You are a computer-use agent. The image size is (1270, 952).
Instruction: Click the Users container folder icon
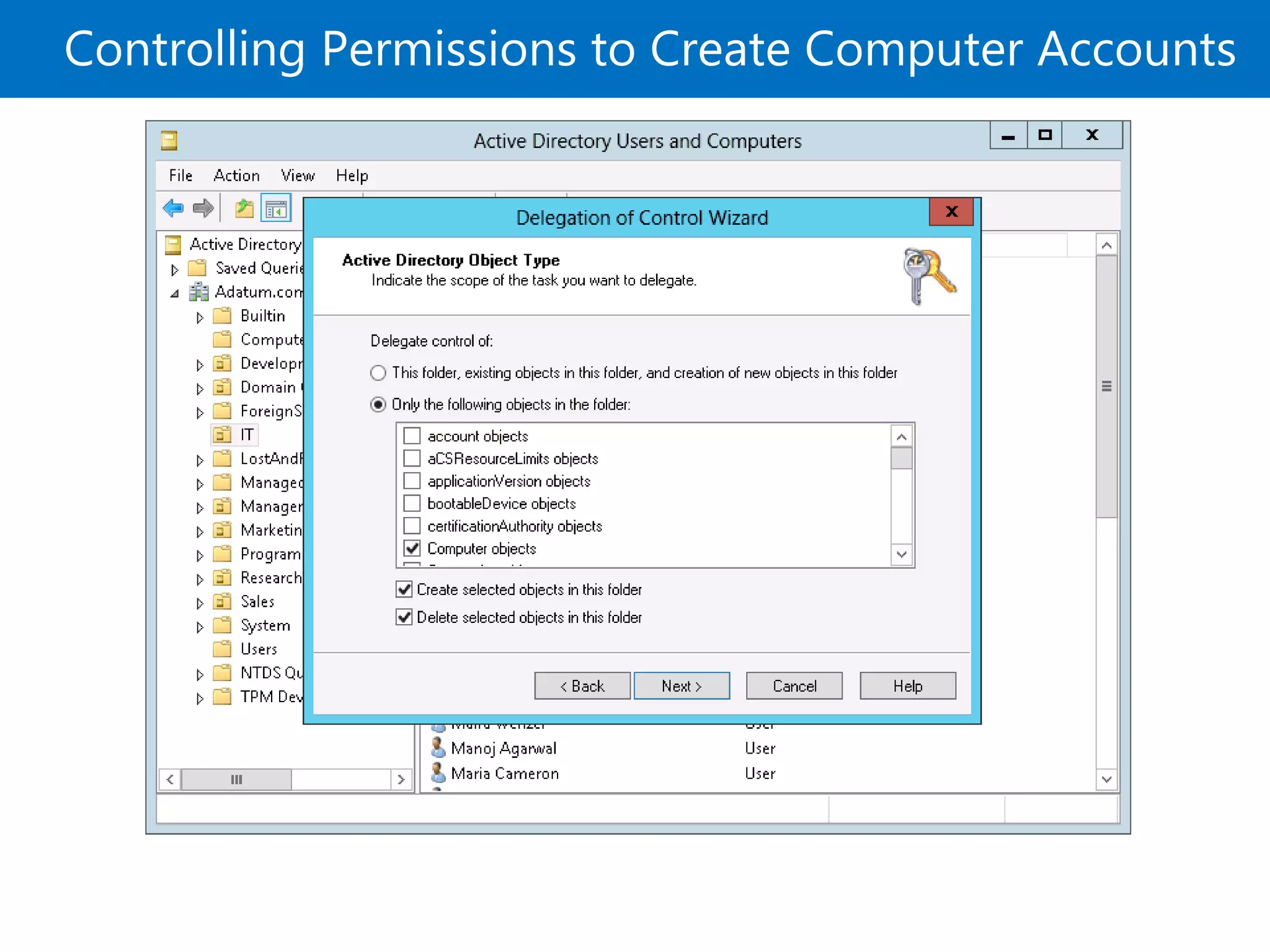[x=222, y=649]
